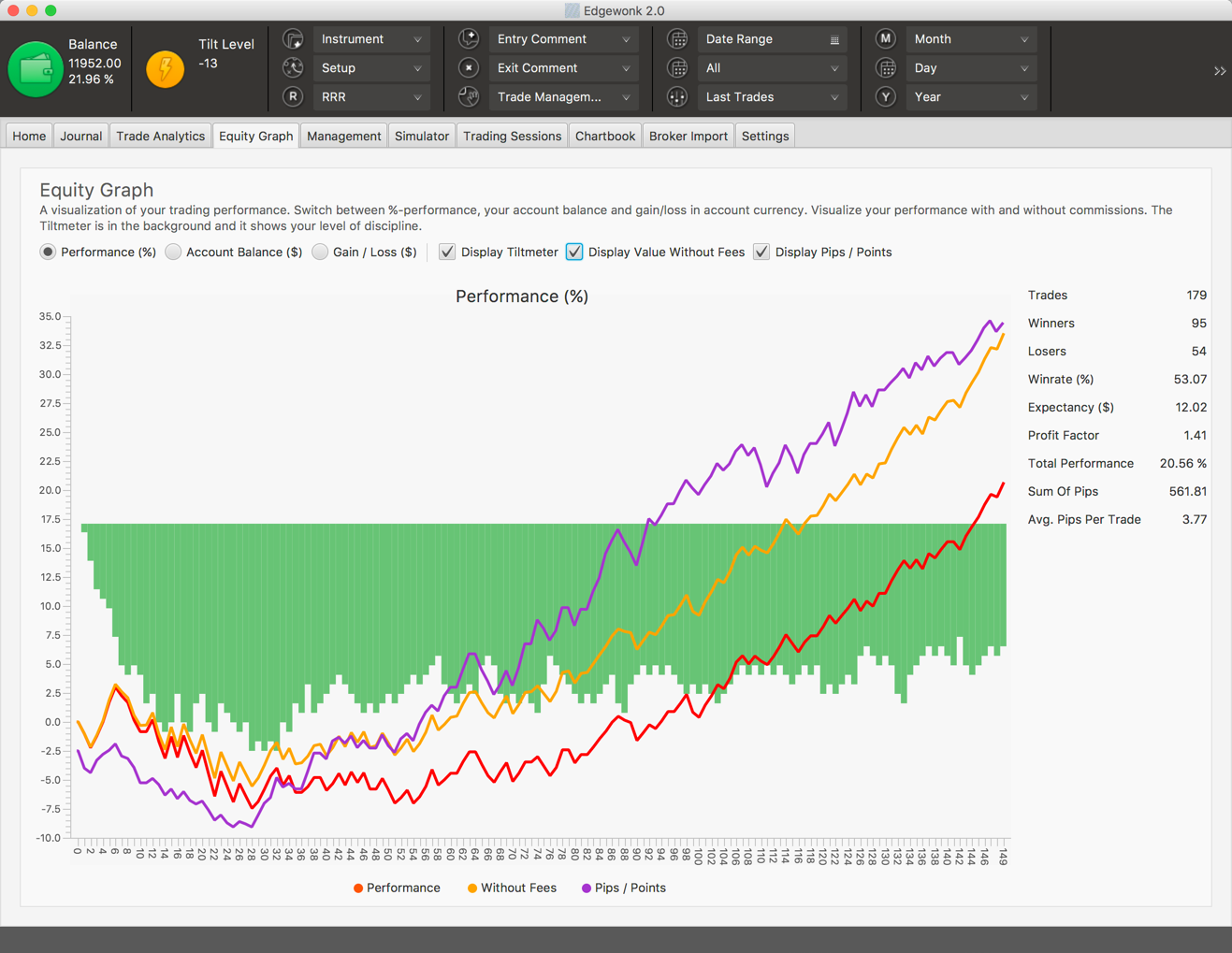Open the Broker Import tab
The height and width of the screenshot is (953, 1232).
[x=688, y=137]
